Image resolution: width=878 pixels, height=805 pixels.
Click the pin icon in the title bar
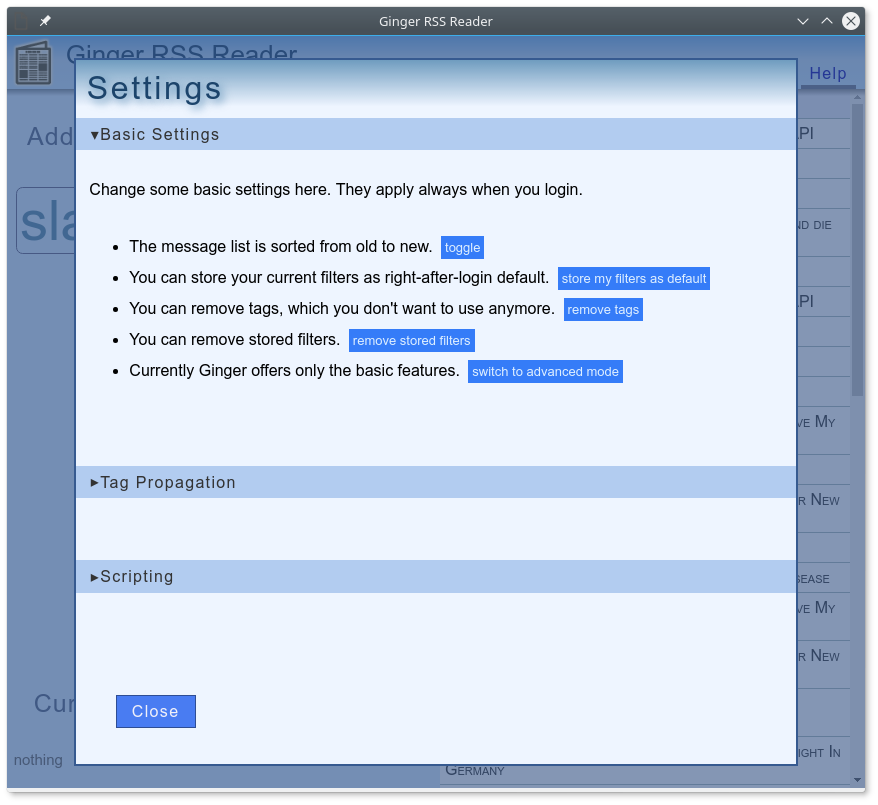[x=45, y=21]
